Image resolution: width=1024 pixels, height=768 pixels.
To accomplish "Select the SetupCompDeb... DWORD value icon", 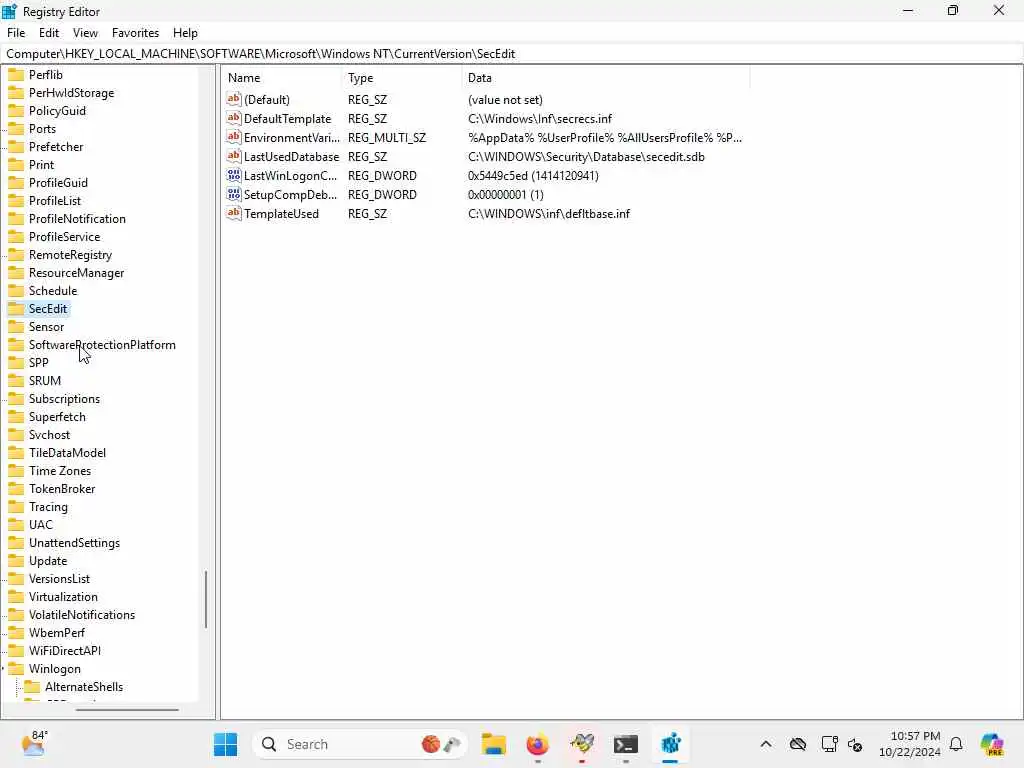I will coord(234,194).
